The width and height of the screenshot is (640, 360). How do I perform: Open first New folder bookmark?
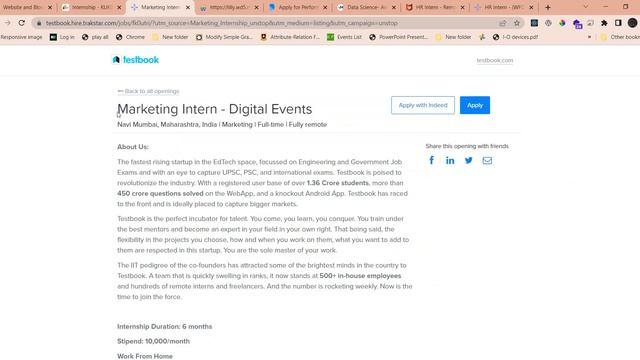point(170,37)
